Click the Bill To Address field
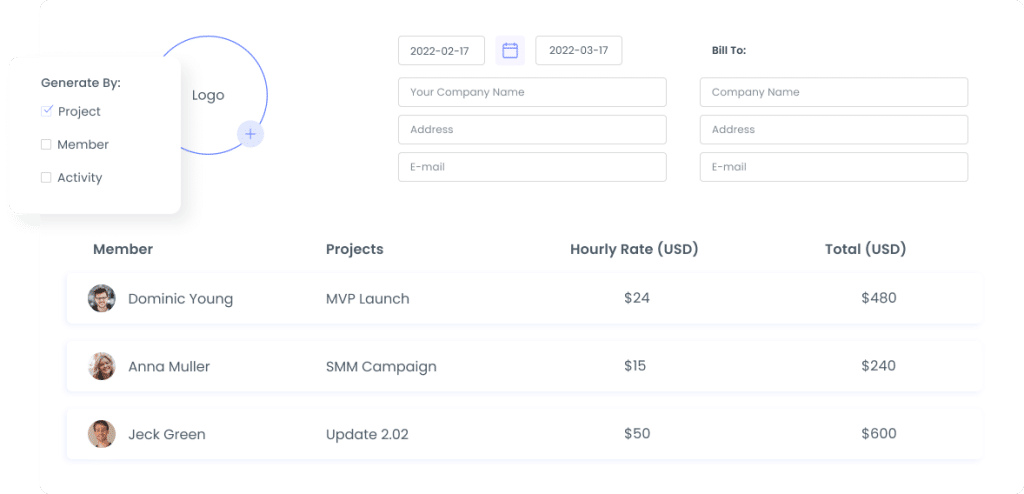Screen dimensions: 1024x494 pyautogui.click(x=834, y=129)
